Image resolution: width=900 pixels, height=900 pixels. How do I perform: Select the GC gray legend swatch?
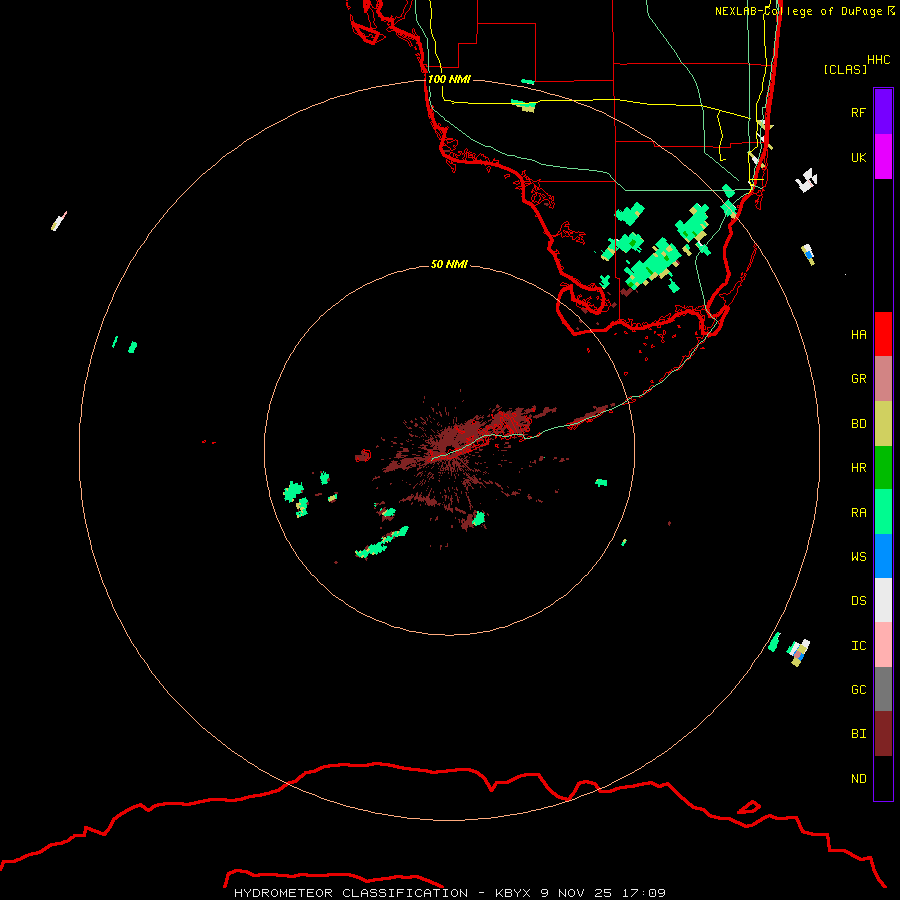coord(883,689)
